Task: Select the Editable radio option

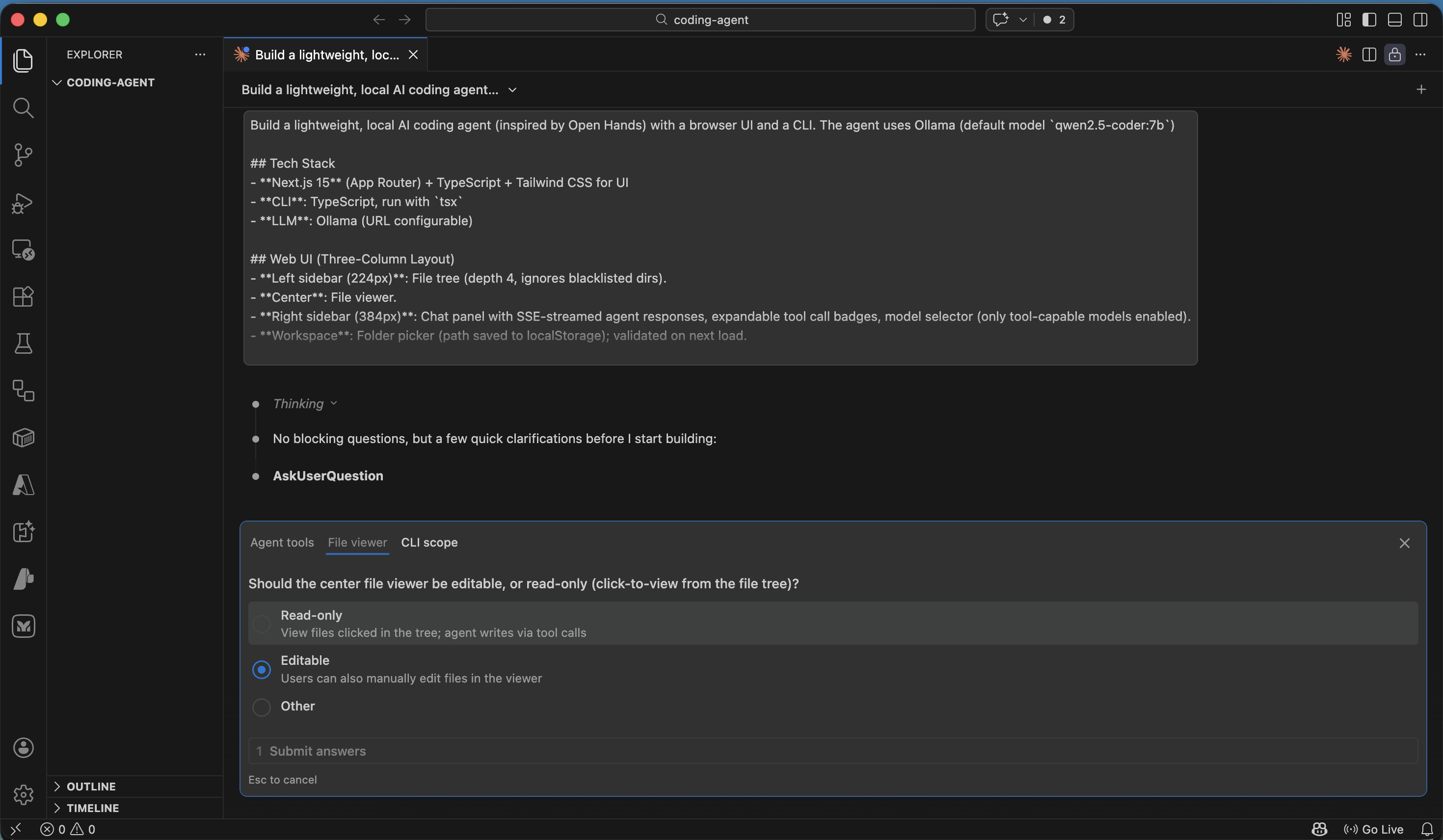Action: pos(262,669)
